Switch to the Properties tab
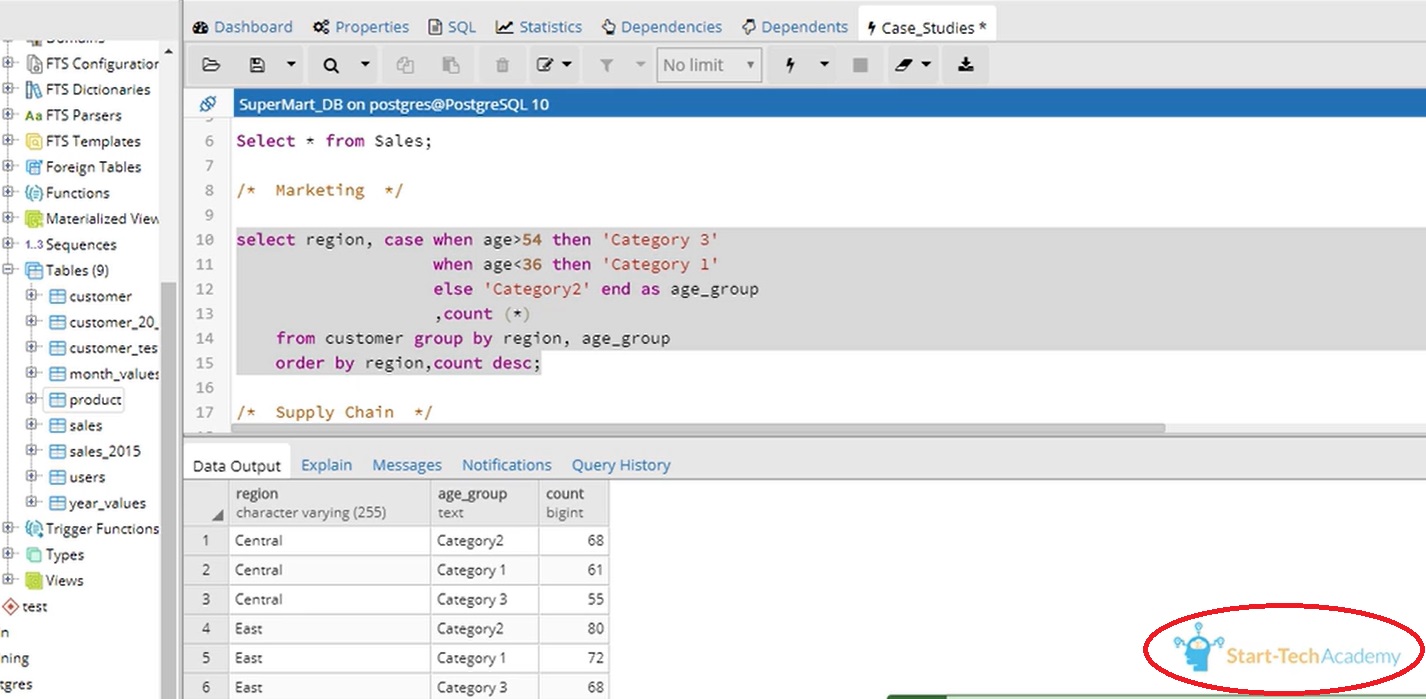This screenshot has width=1426, height=699. [x=361, y=27]
